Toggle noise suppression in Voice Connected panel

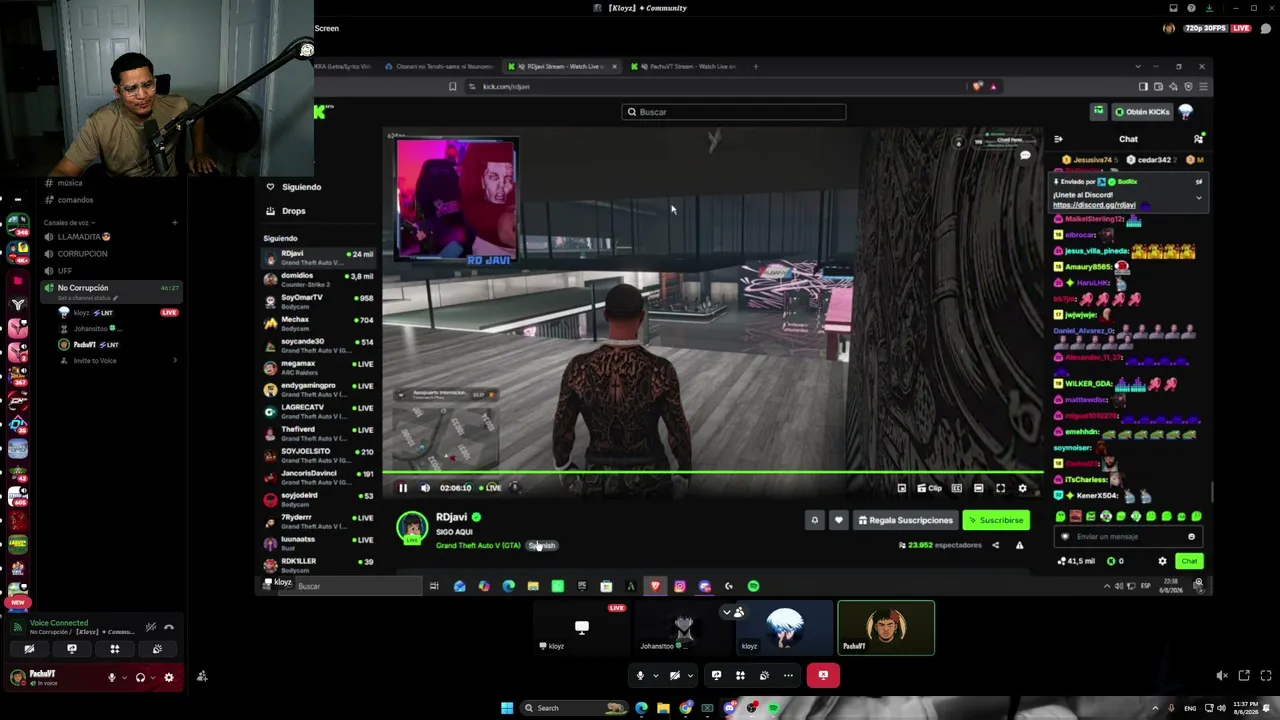[150, 628]
